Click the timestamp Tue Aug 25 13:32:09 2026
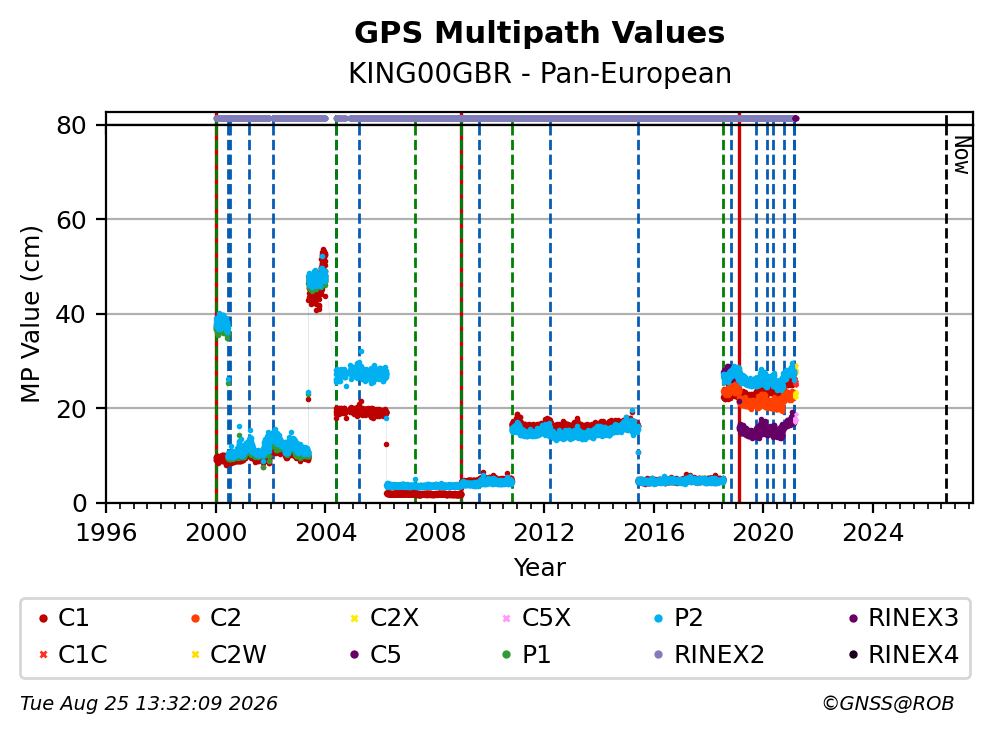Viewport: 992px width, 734px height. pyautogui.click(x=149, y=704)
